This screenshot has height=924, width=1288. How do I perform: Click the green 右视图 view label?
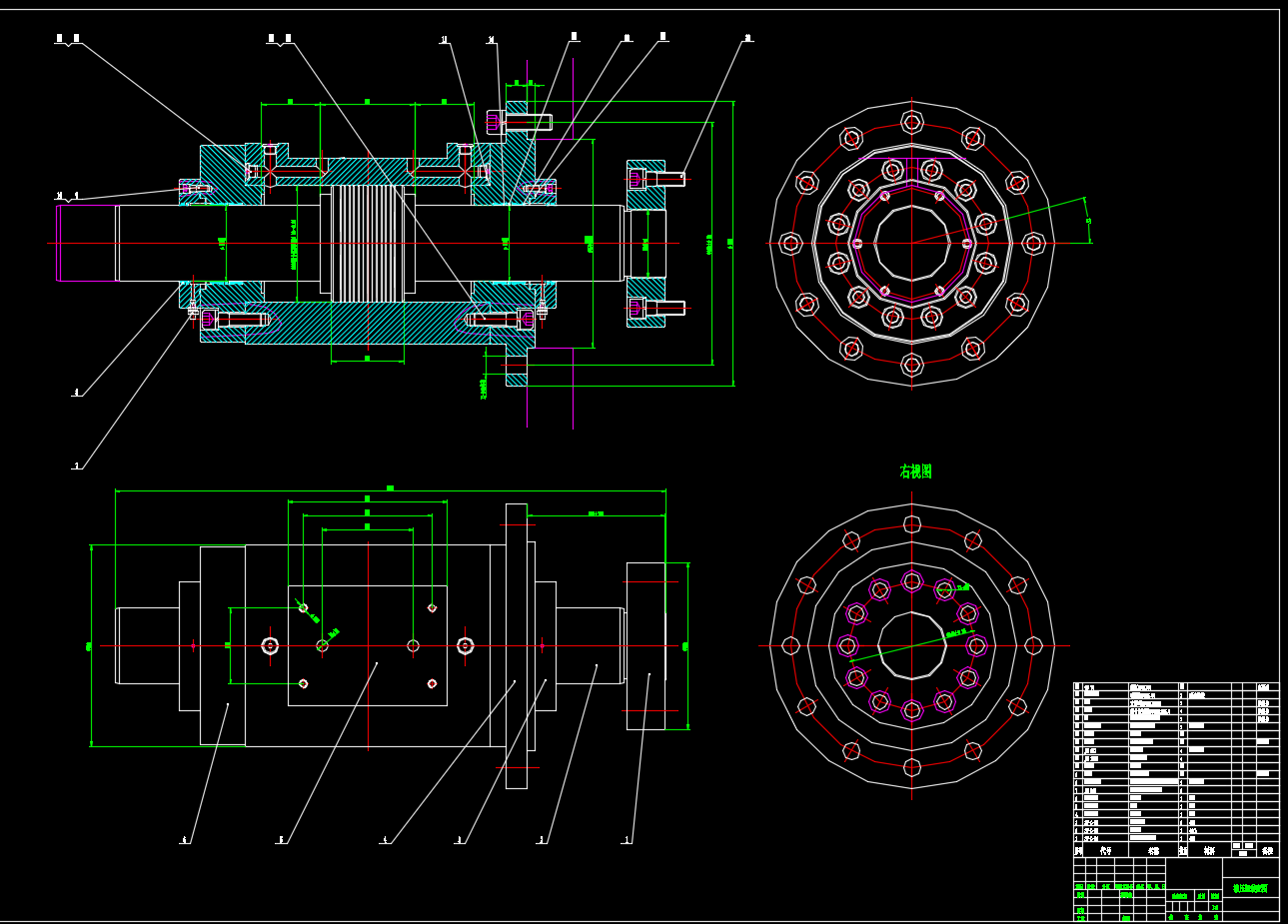pos(915,471)
